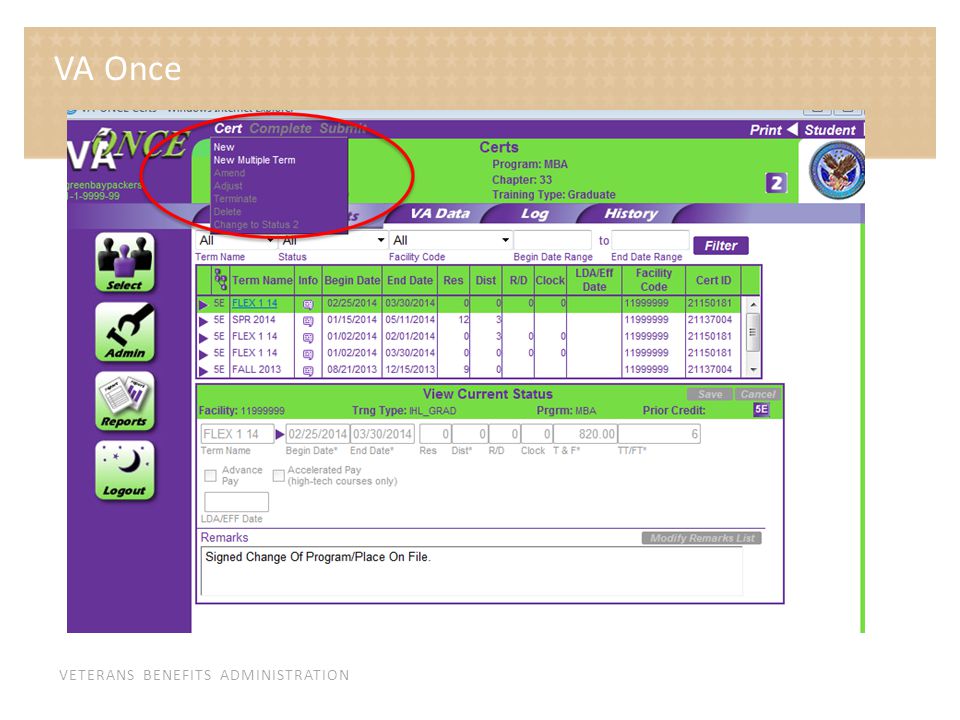Image resolution: width=960 pixels, height=720 pixels.
Task: Click the Remarks text area
Action: pyautogui.click(x=471, y=571)
